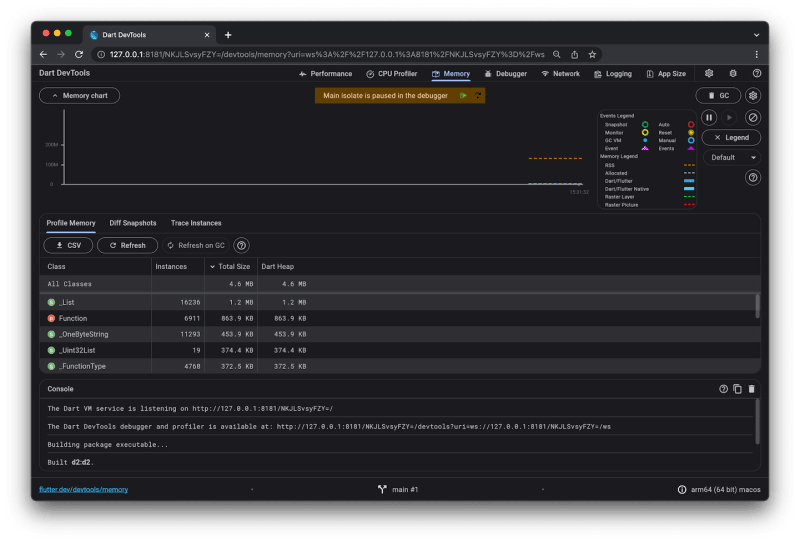The image size is (800, 542).
Task: Clear the memory chart with the circle-slash icon
Action: pos(753,117)
